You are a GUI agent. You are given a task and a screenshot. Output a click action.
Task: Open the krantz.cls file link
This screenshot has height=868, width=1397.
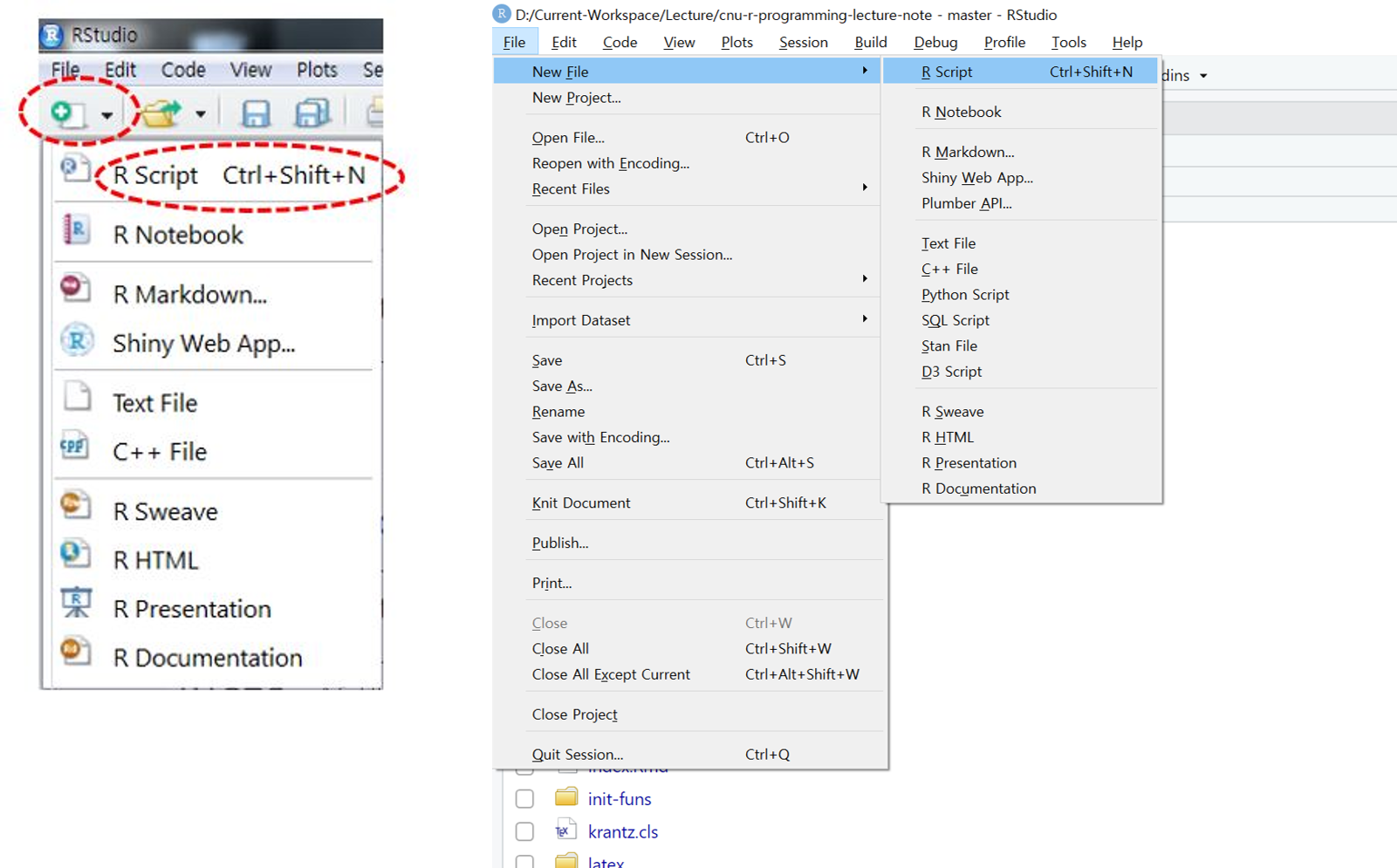pyautogui.click(x=623, y=831)
